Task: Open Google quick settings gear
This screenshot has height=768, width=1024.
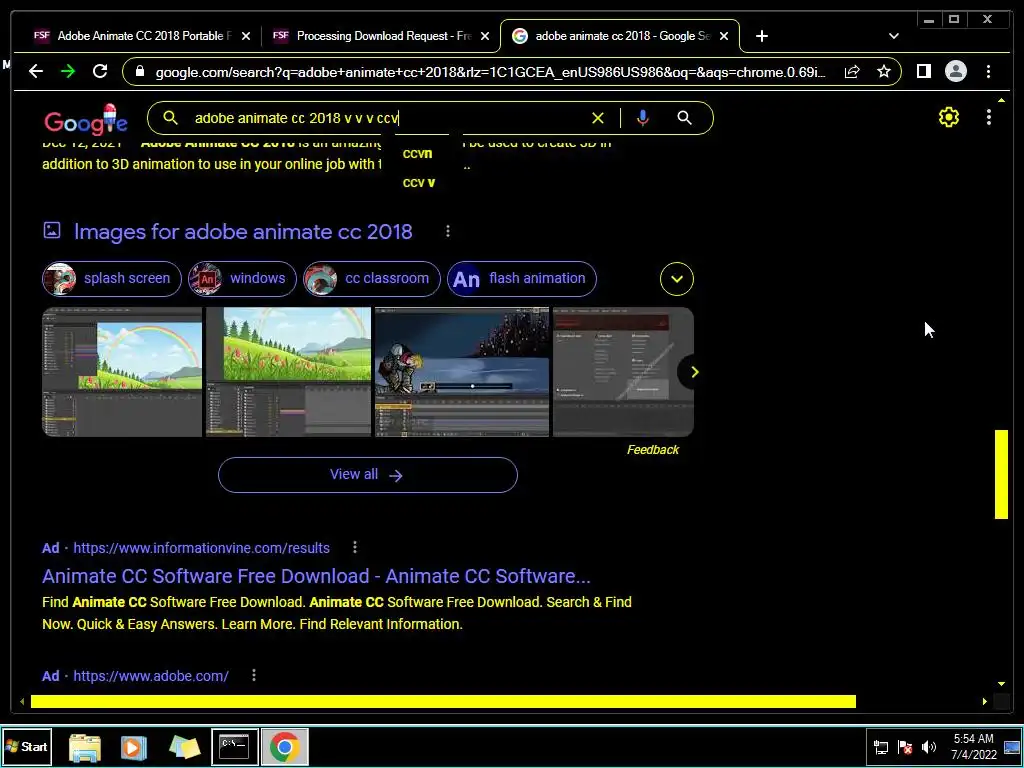Action: (x=948, y=118)
